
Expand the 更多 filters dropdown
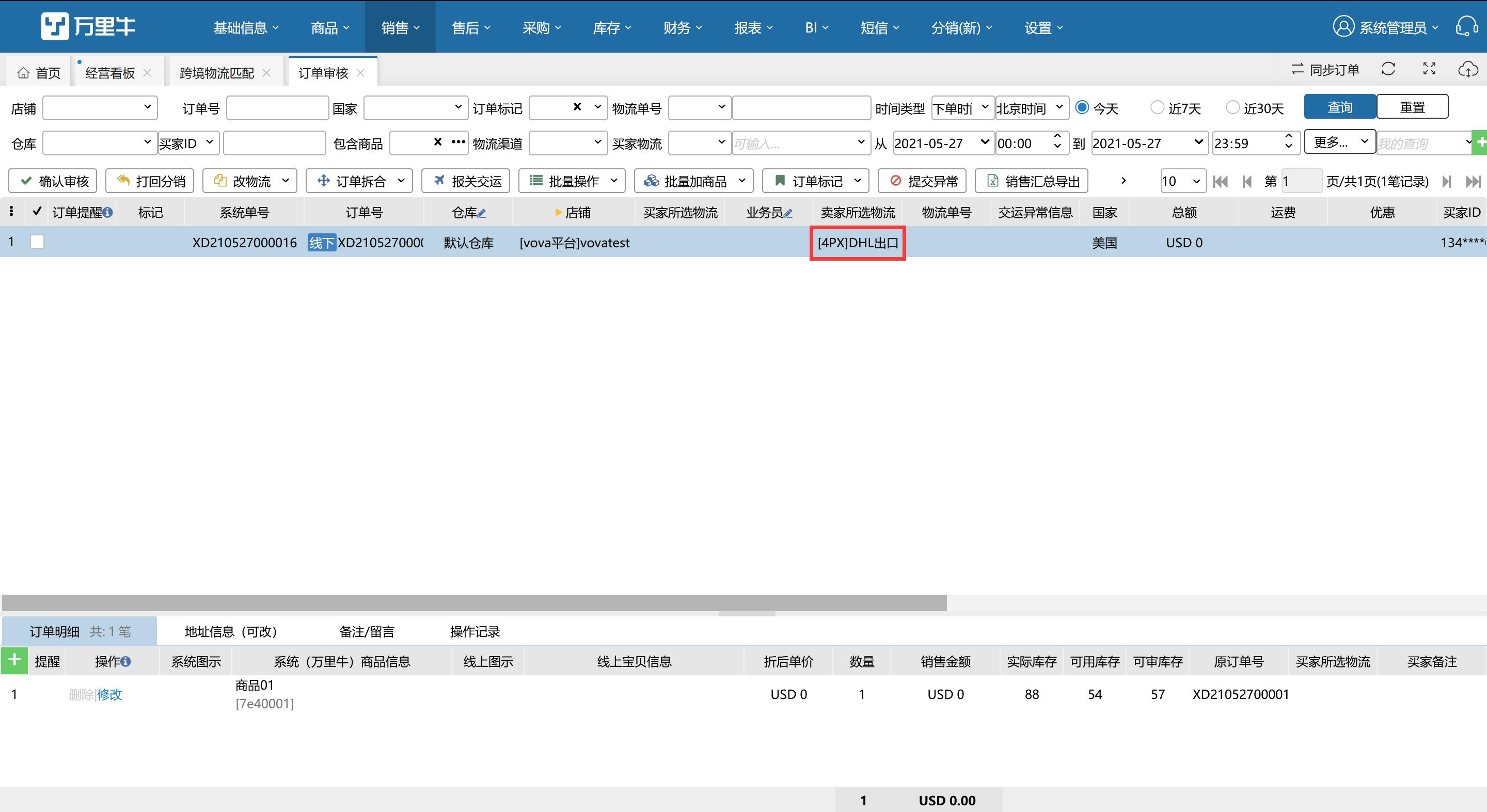pos(1340,142)
